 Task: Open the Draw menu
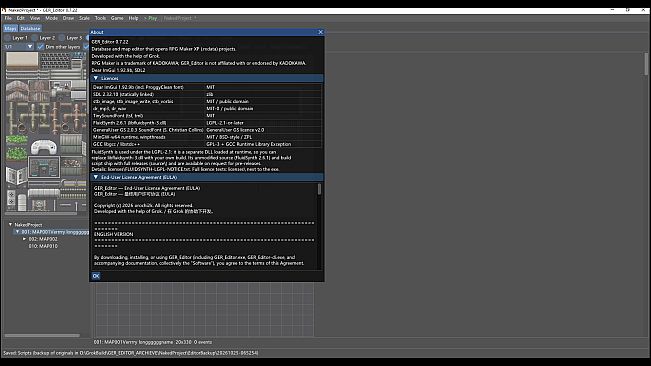pos(68,18)
